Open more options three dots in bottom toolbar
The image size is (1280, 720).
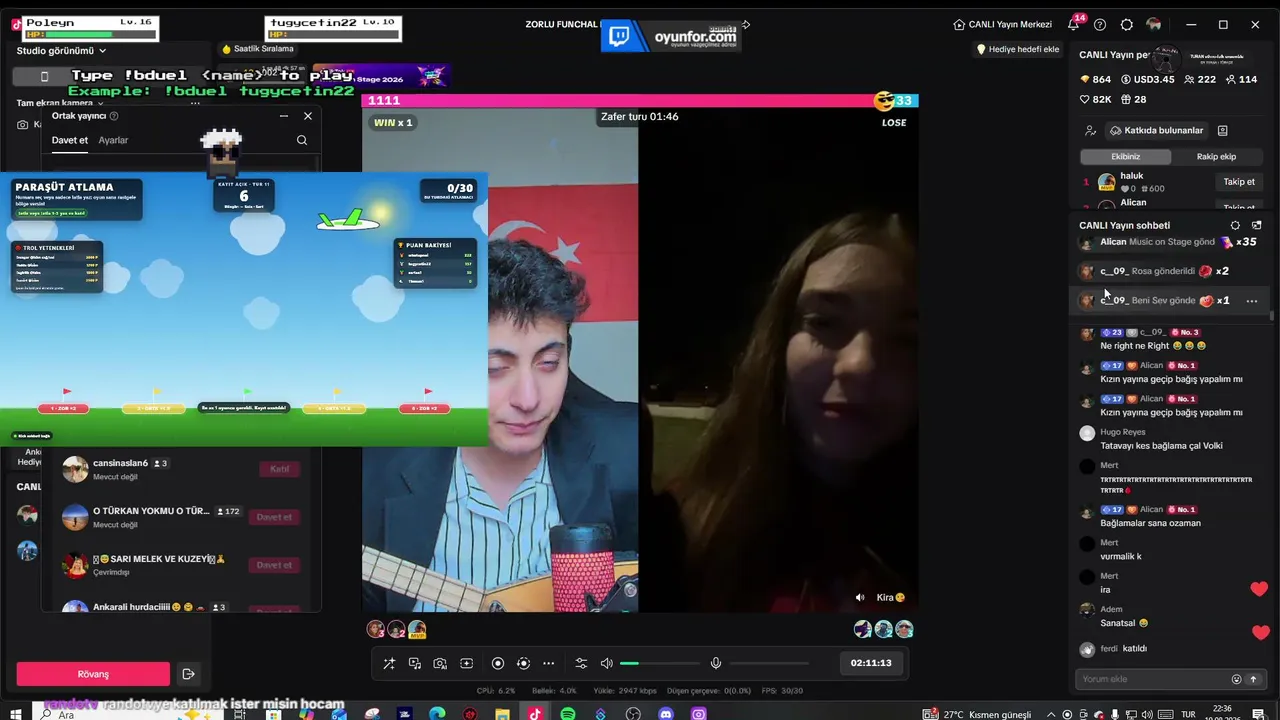tap(548, 663)
